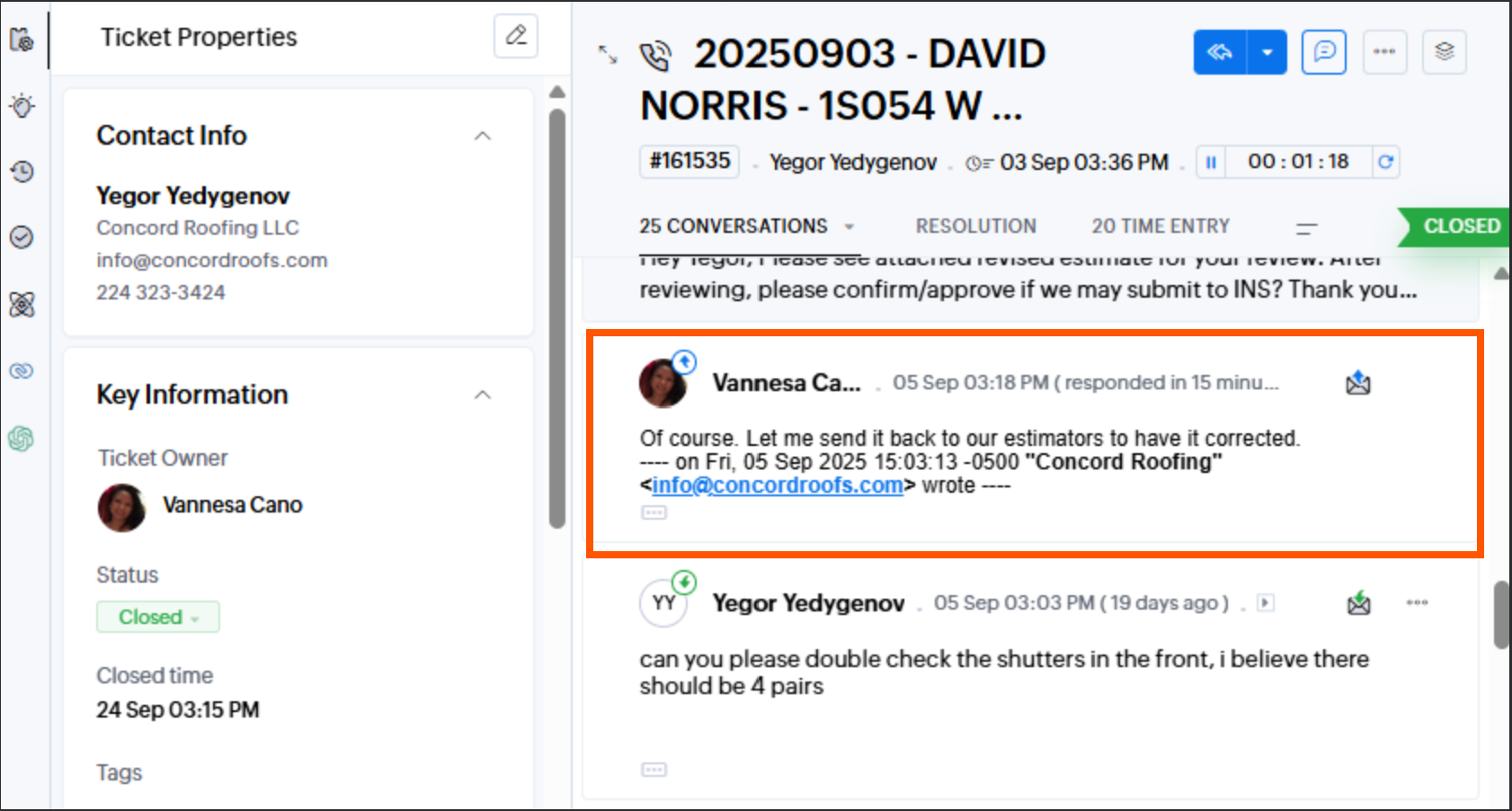Click the blue Reply All button

pos(1220,52)
